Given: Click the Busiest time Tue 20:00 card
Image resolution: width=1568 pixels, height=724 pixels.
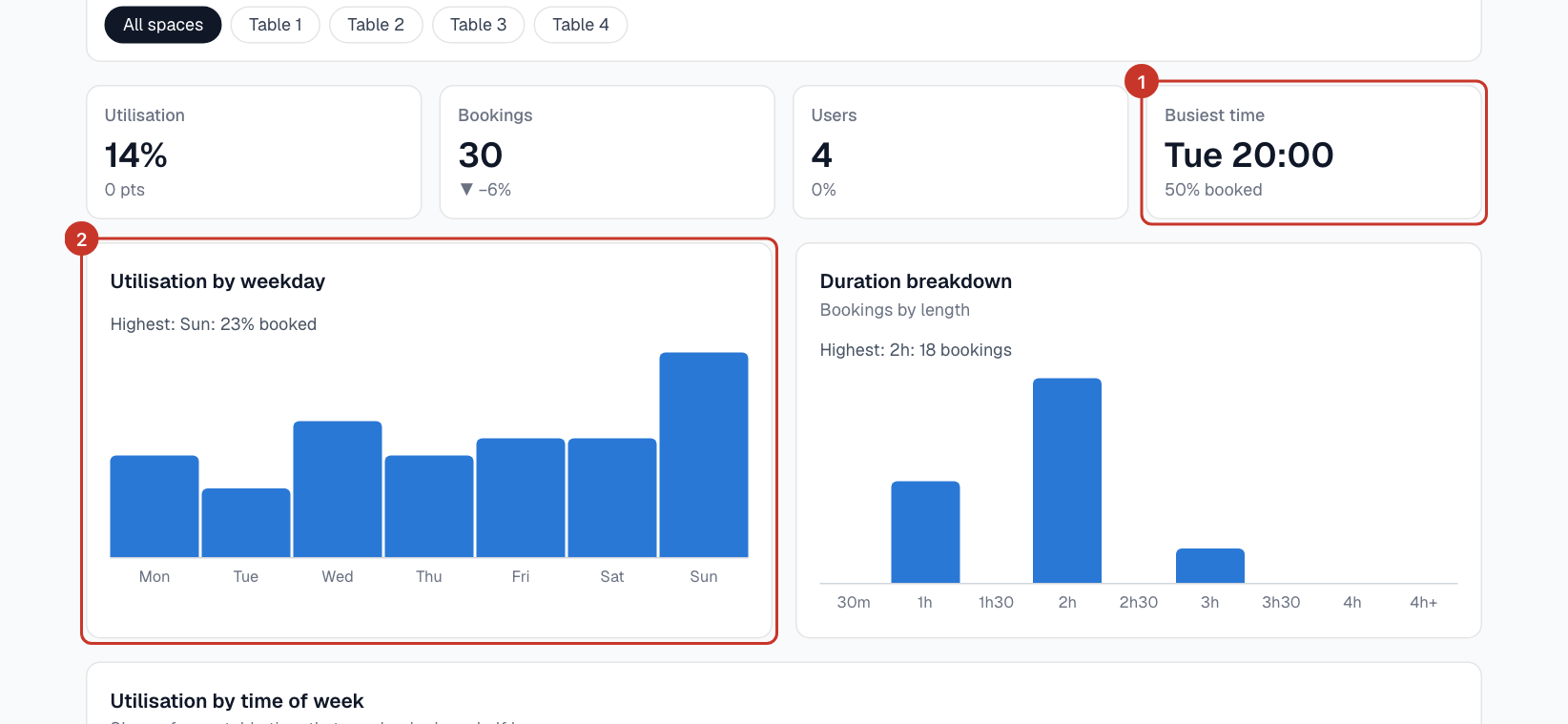Looking at the screenshot, I should [x=1313, y=153].
